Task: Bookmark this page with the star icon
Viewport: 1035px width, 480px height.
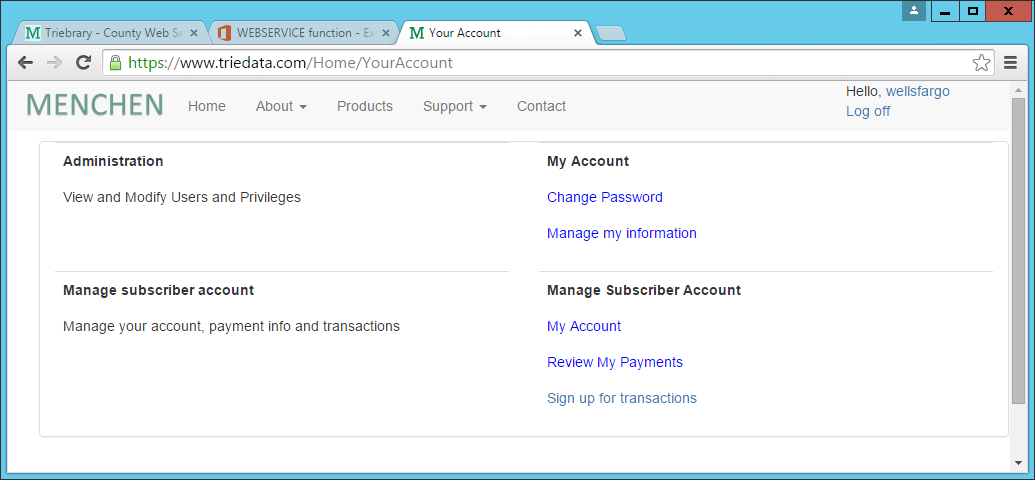Action: point(981,63)
